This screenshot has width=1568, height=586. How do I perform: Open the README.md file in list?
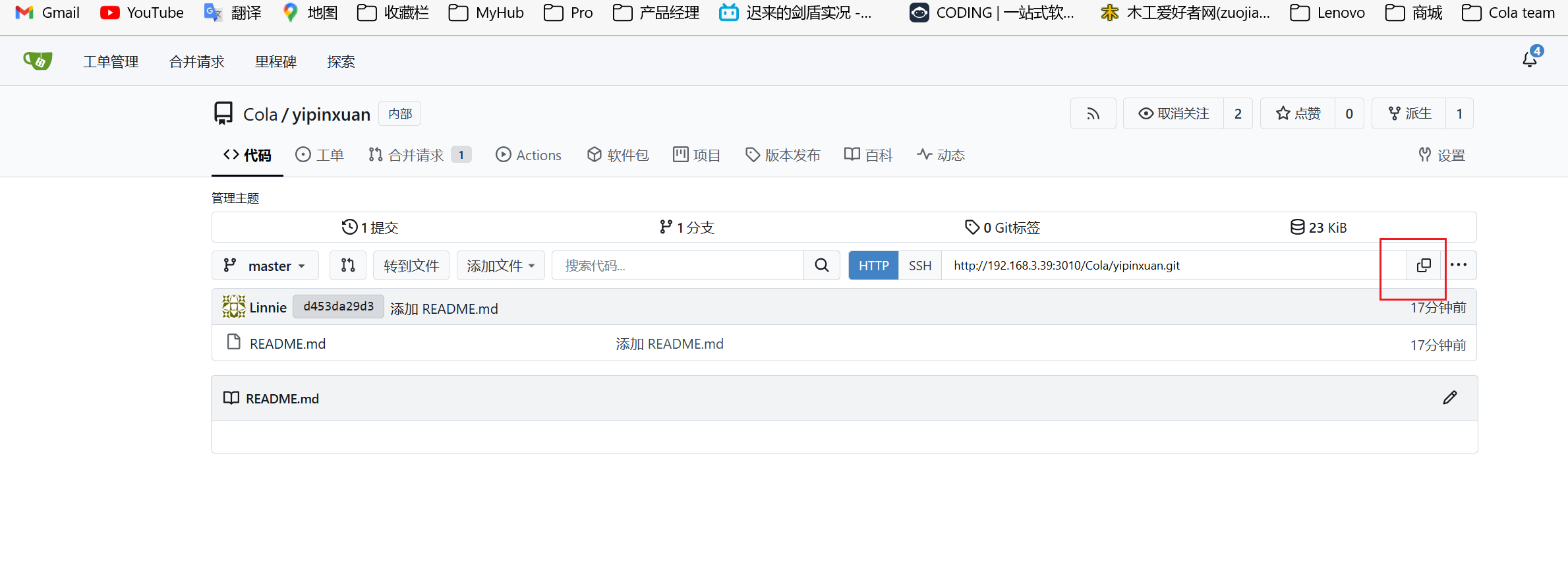[x=287, y=343]
